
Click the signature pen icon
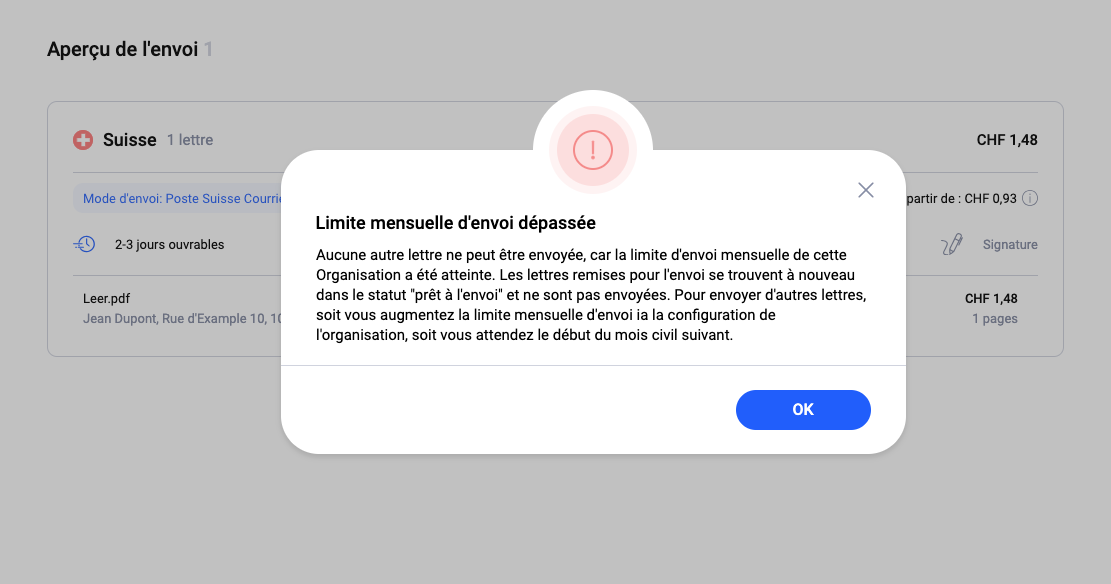[952, 244]
